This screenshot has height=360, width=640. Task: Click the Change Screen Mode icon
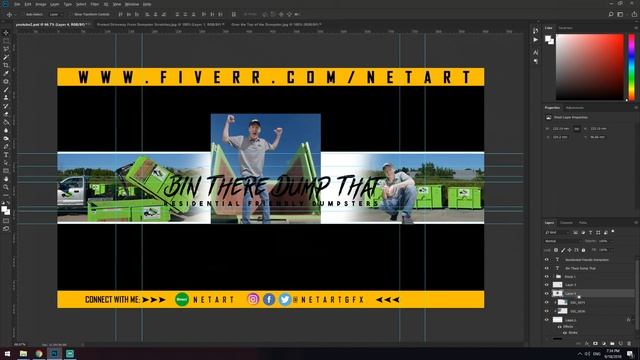(x=6, y=229)
